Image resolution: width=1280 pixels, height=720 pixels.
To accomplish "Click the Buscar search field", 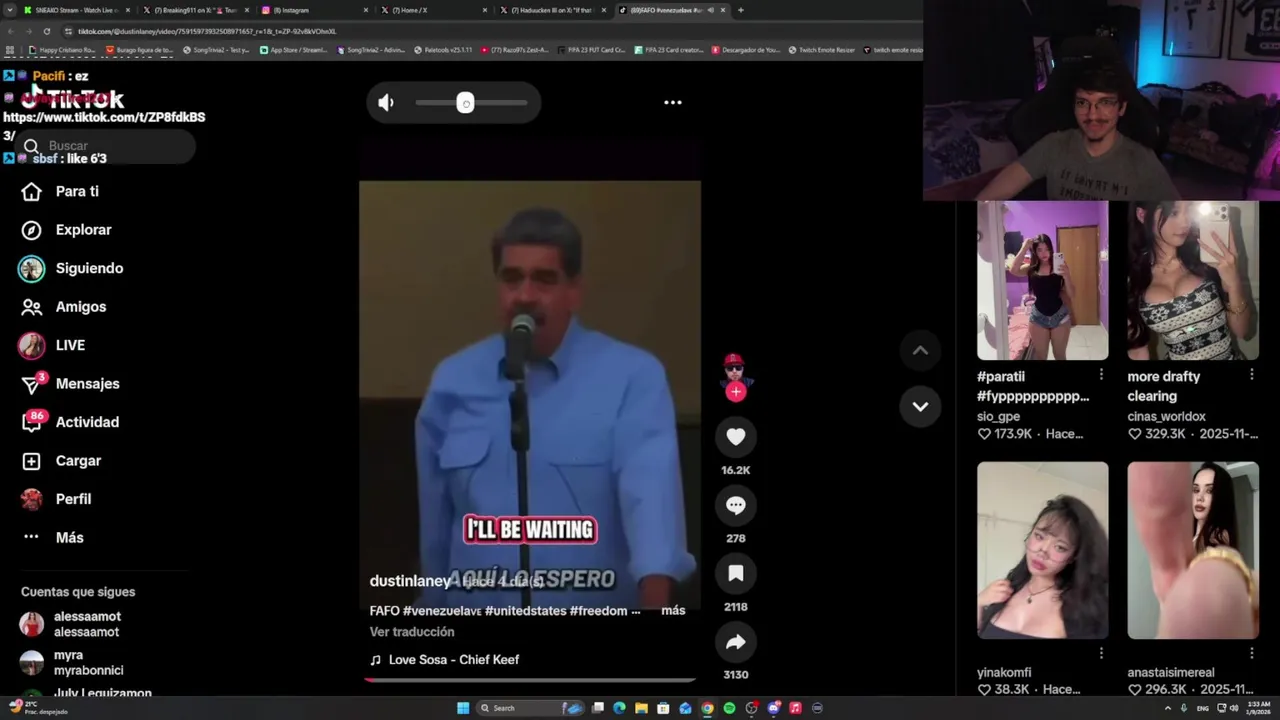I will click(x=105, y=146).
